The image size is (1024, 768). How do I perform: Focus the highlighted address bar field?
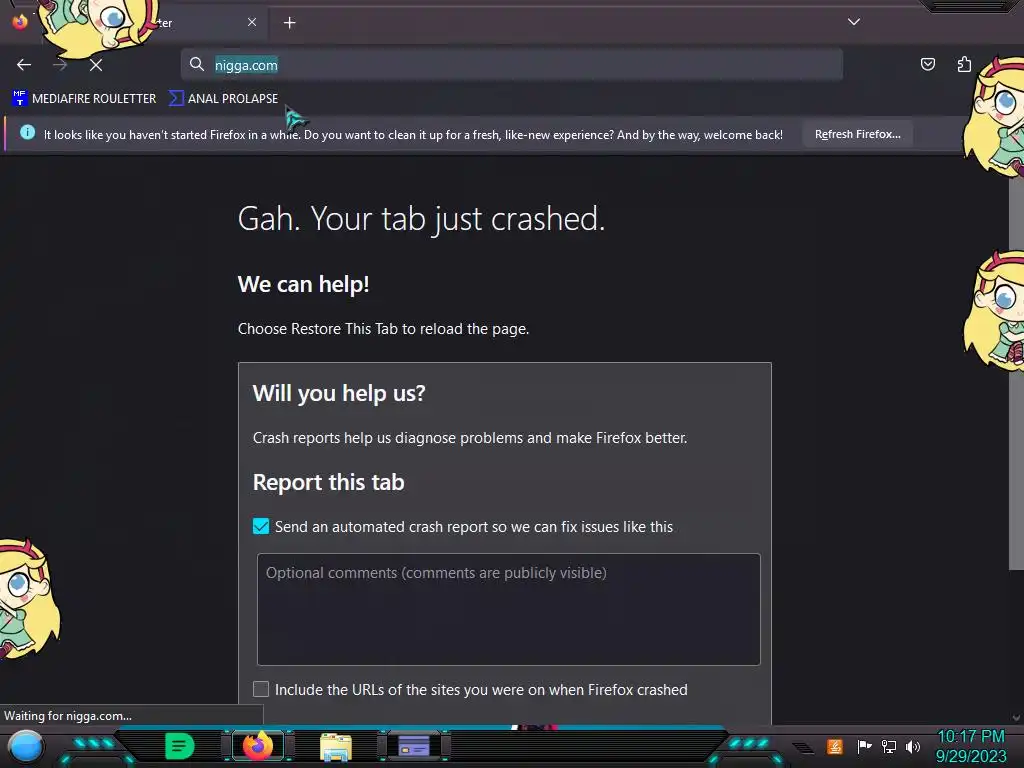point(512,65)
